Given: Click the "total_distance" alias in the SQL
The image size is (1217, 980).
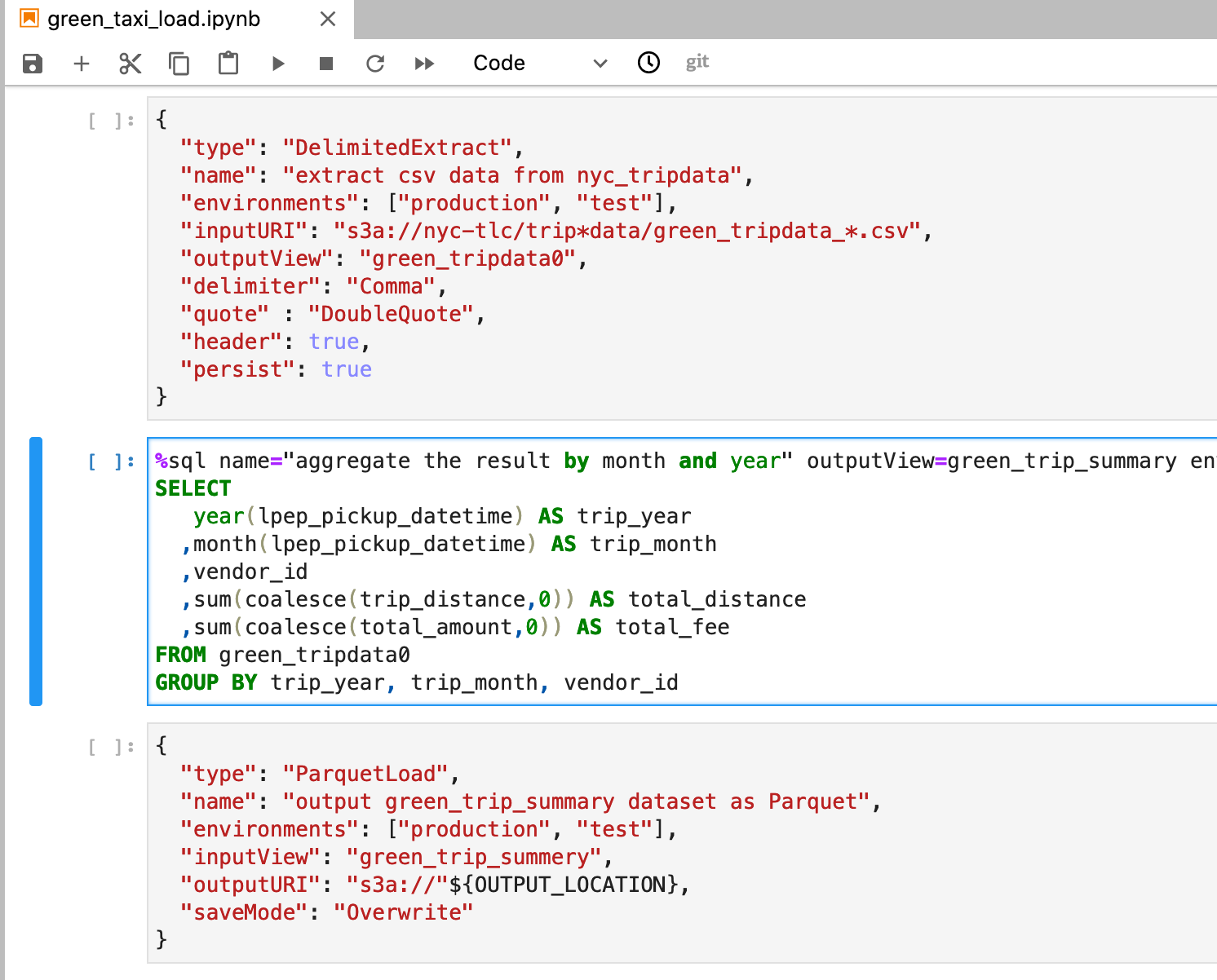Looking at the screenshot, I should tap(717, 599).
